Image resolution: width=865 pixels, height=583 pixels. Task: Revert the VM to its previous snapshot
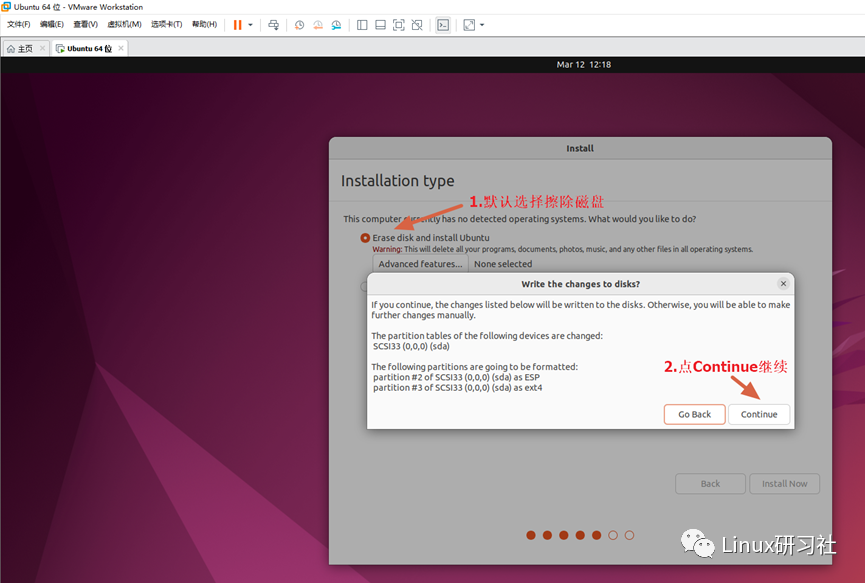[318, 25]
